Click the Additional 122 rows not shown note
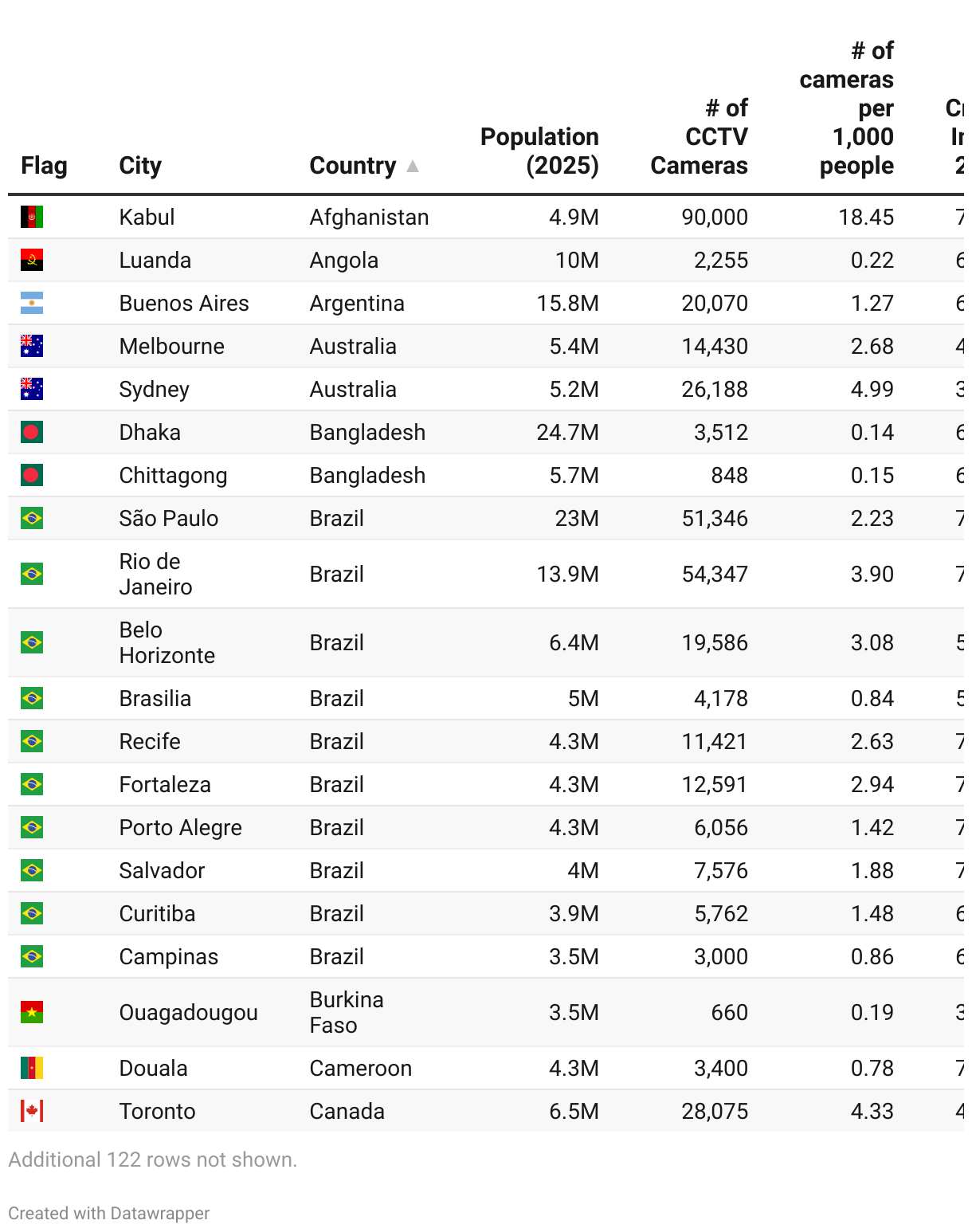The image size is (972, 1232). (x=153, y=1159)
